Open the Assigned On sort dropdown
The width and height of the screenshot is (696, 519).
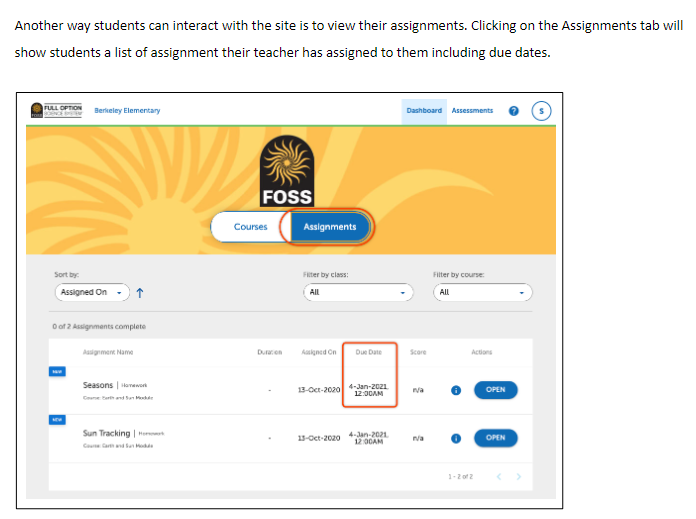pyautogui.click(x=92, y=292)
